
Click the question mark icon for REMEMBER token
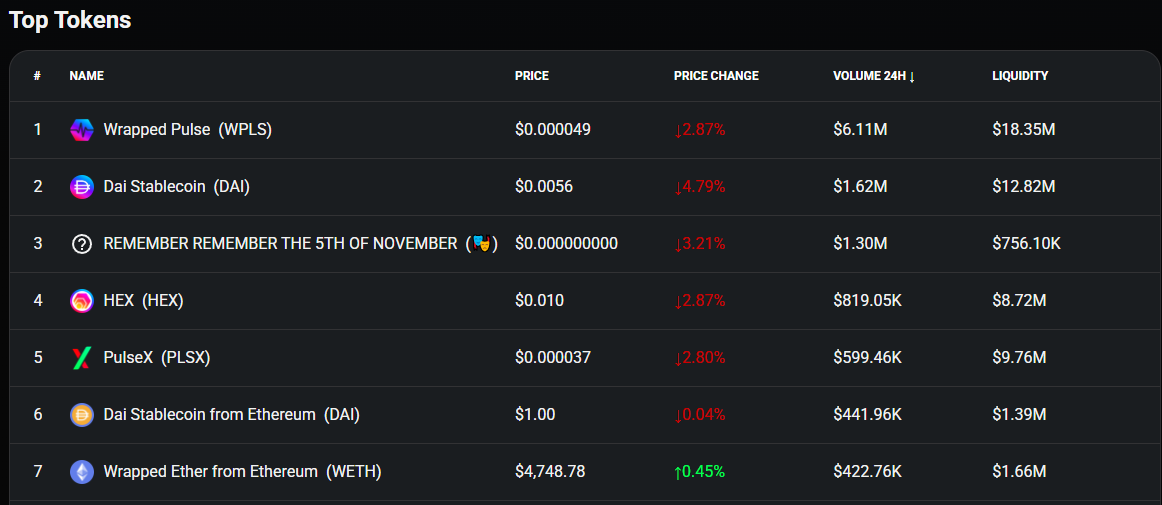click(x=82, y=244)
